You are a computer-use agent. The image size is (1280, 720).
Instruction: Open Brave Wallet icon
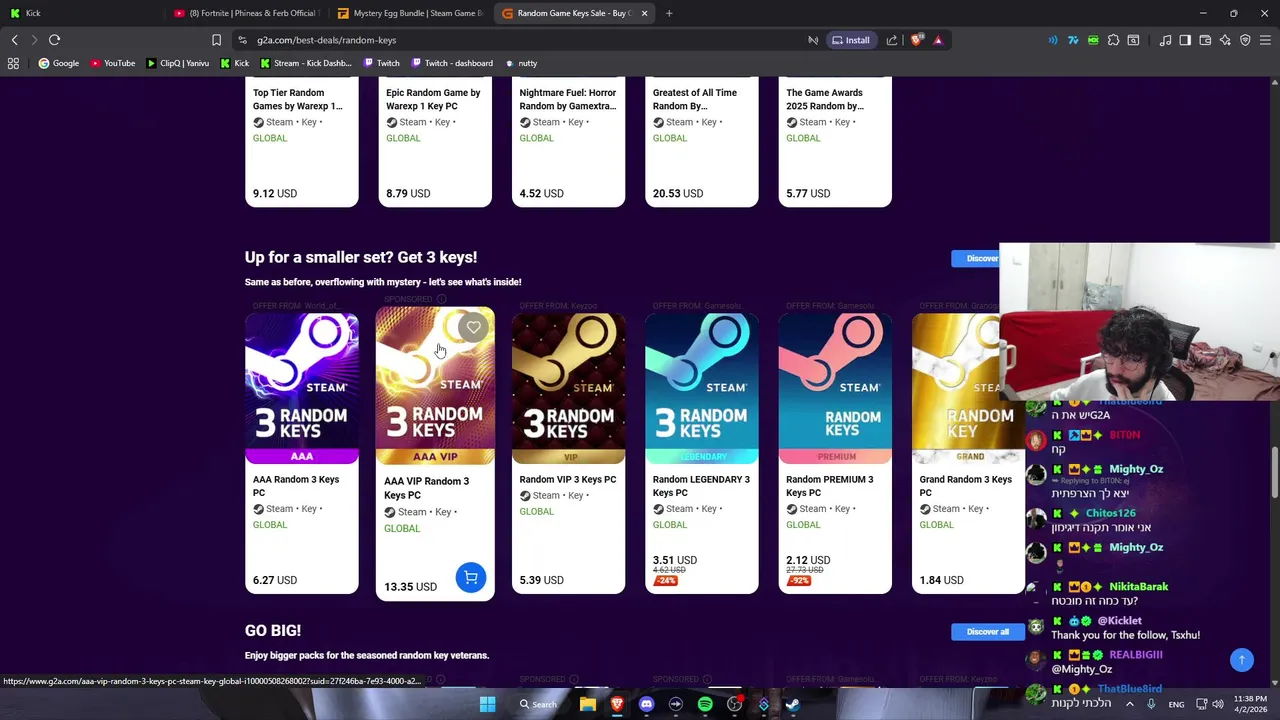click(x=1205, y=40)
